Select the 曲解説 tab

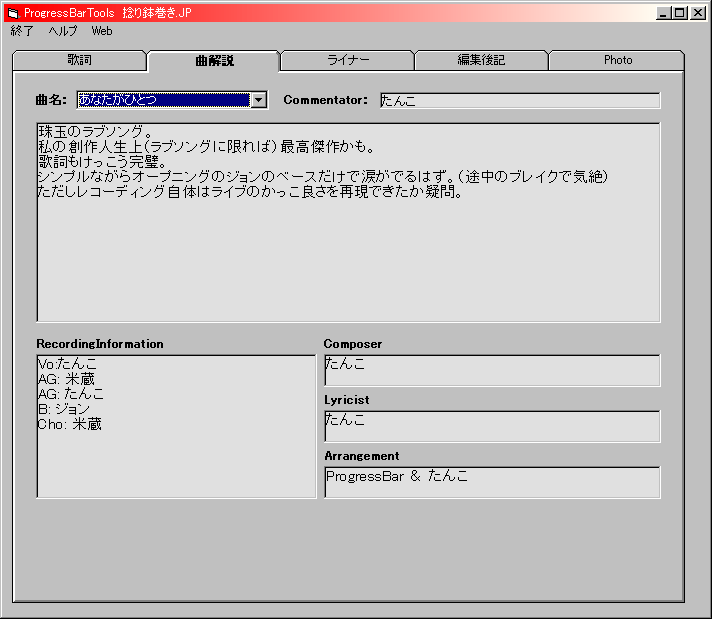(214, 60)
